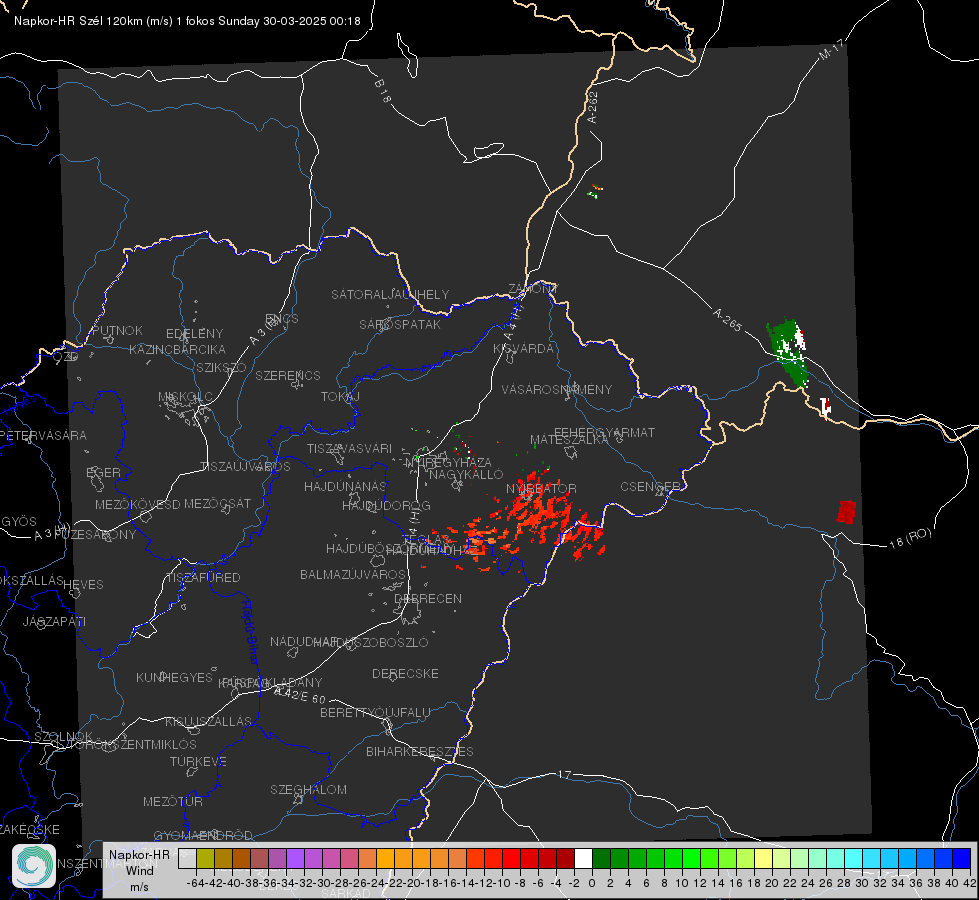
Task: Click the KAZINCBARCIKA label
Action: pyautogui.click(x=177, y=349)
